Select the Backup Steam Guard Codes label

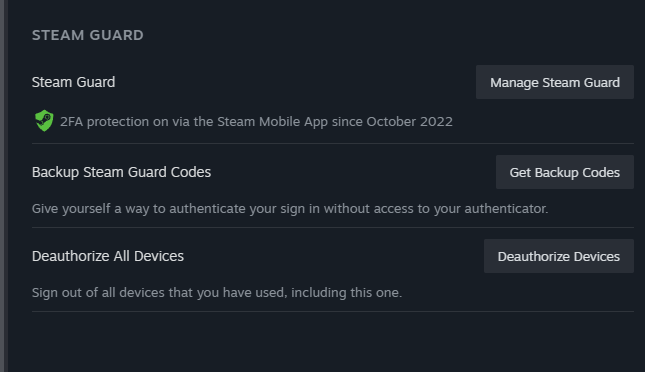coord(121,172)
